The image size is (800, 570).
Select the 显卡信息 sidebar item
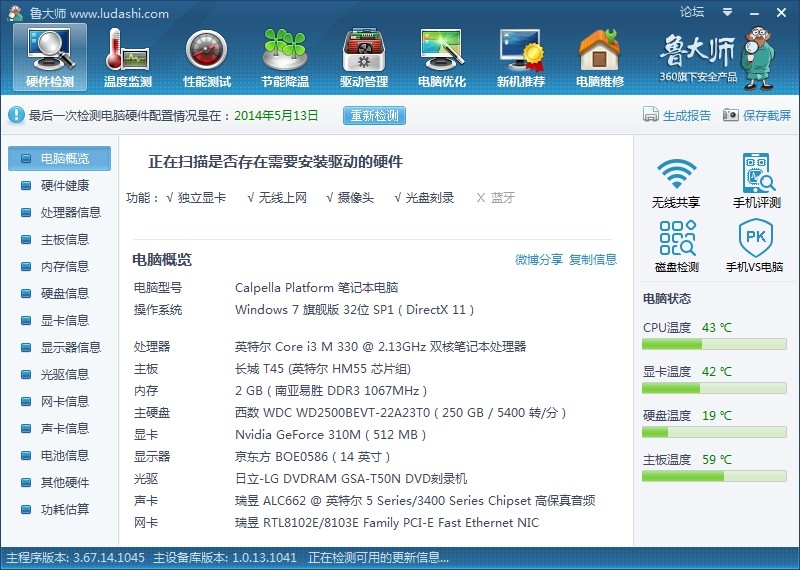pyautogui.click(x=59, y=320)
